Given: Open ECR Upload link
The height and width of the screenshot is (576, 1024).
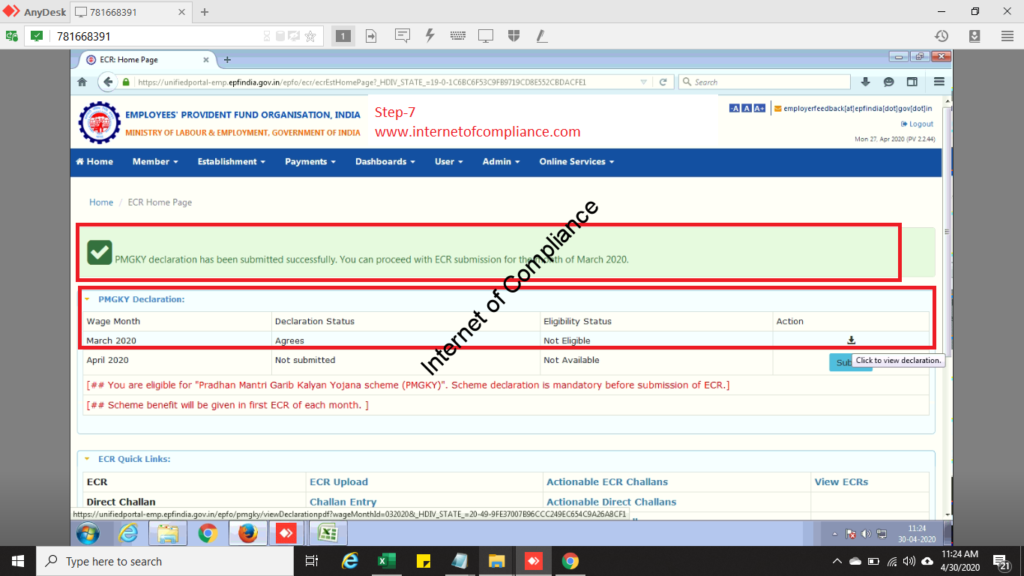Looking at the screenshot, I should (x=339, y=482).
